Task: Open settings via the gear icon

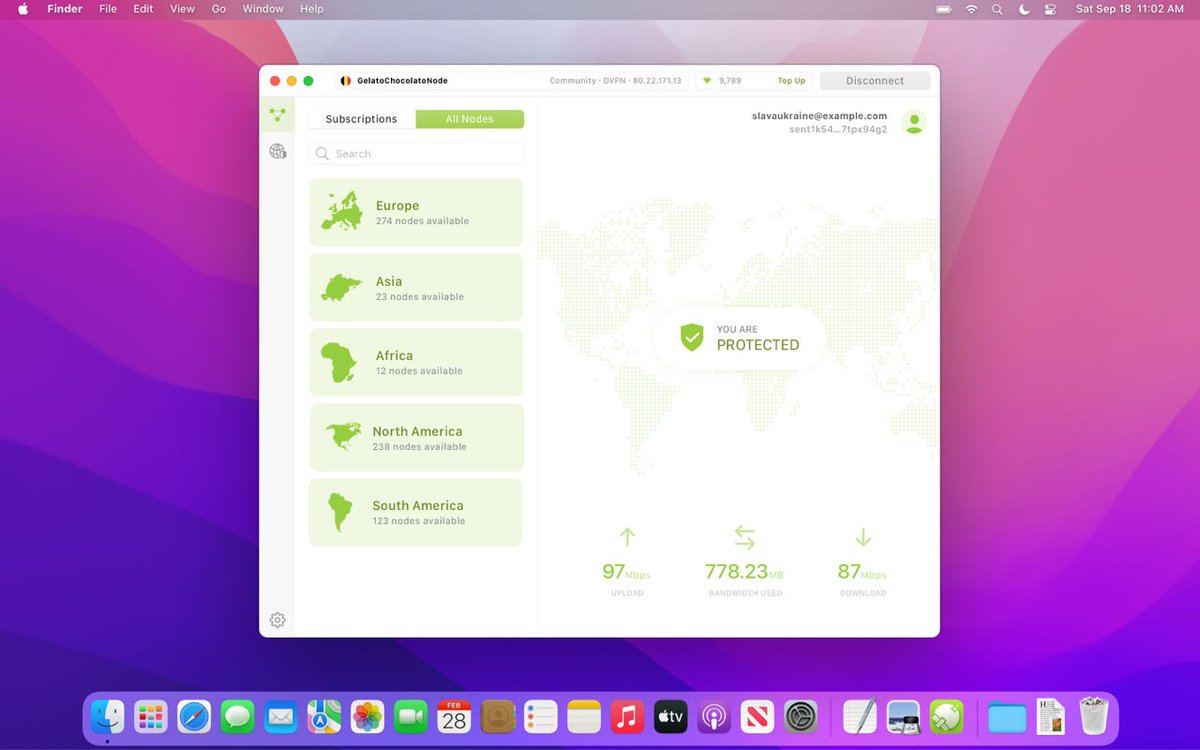Action: [x=277, y=619]
